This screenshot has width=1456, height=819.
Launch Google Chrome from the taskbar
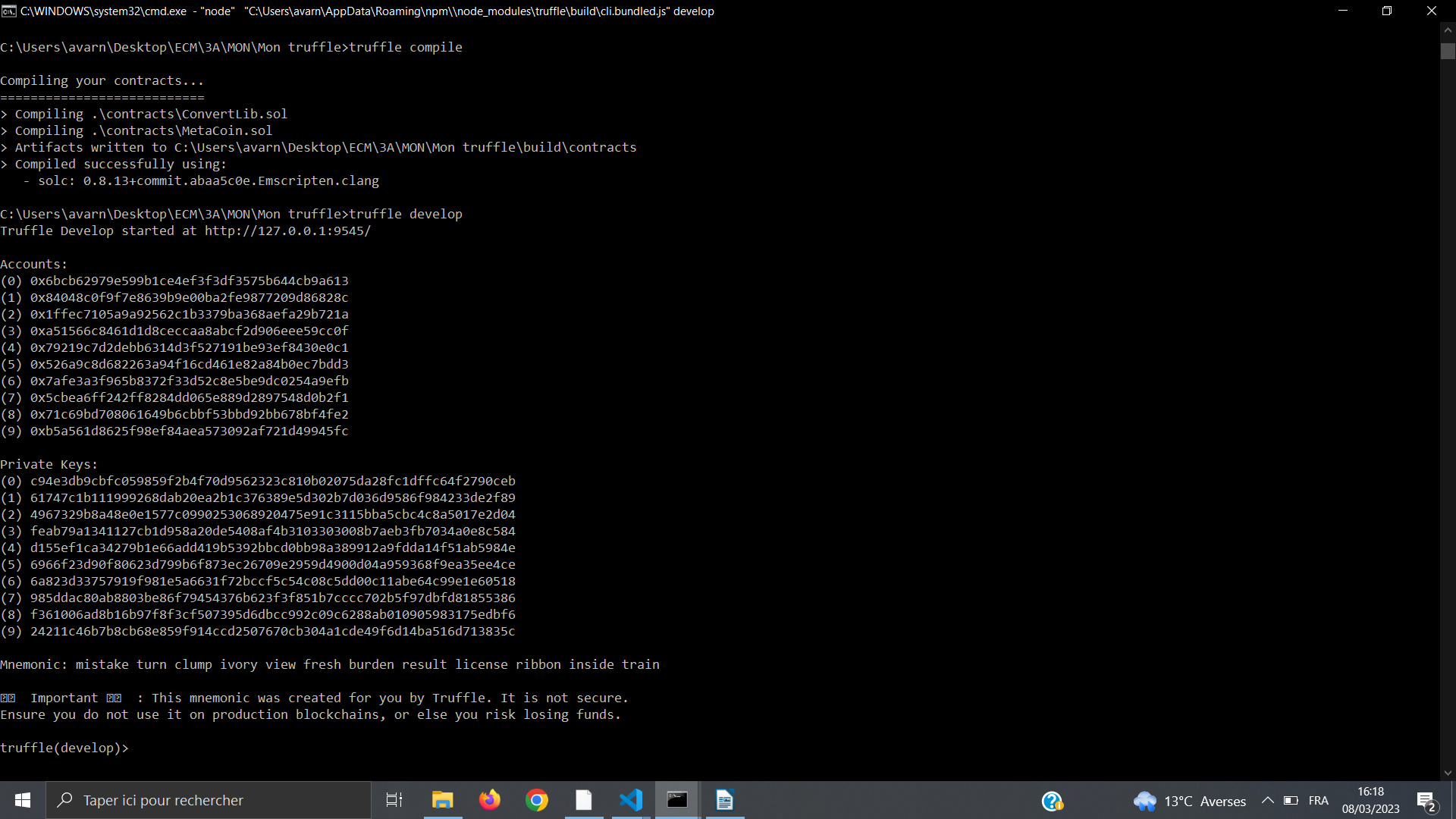pyautogui.click(x=537, y=800)
